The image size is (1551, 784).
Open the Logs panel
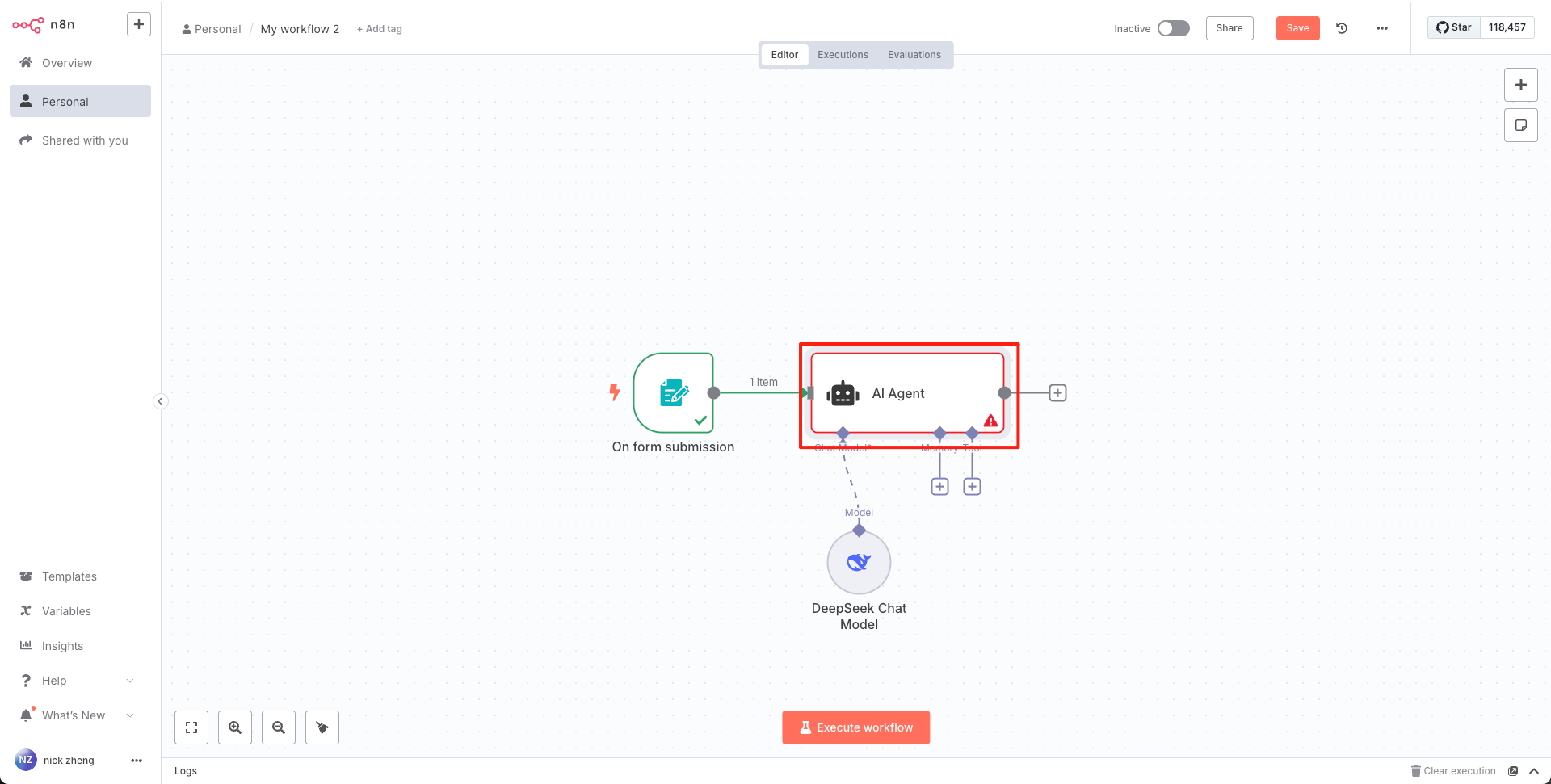coord(186,771)
